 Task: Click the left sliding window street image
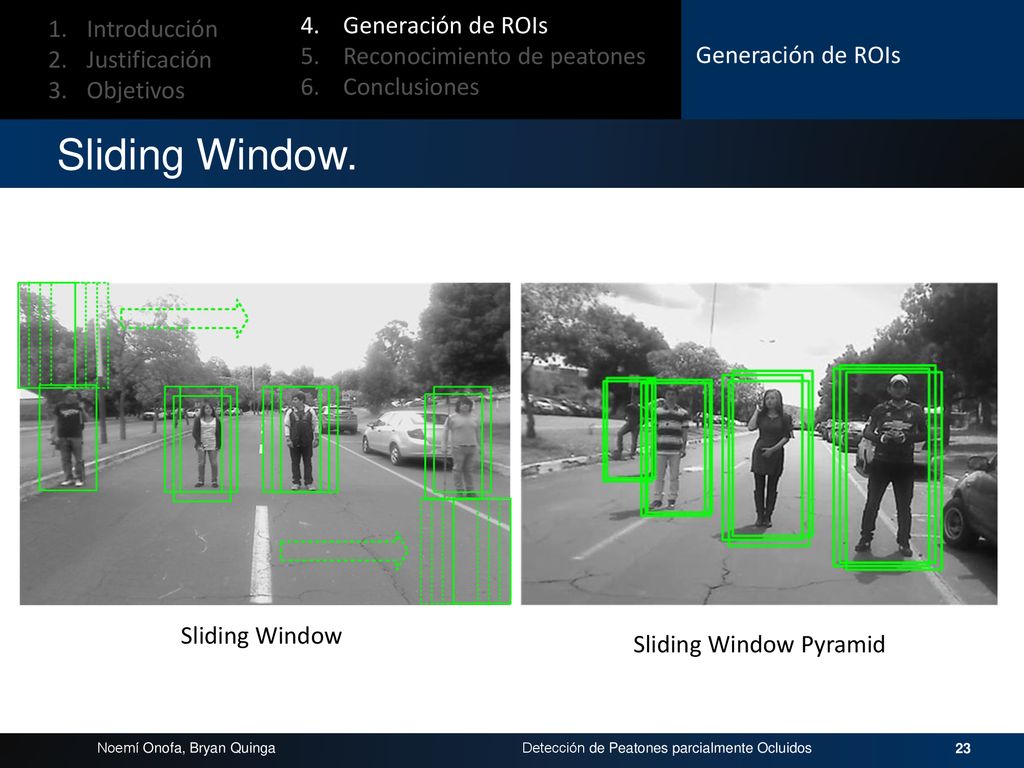pyautogui.click(x=264, y=443)
